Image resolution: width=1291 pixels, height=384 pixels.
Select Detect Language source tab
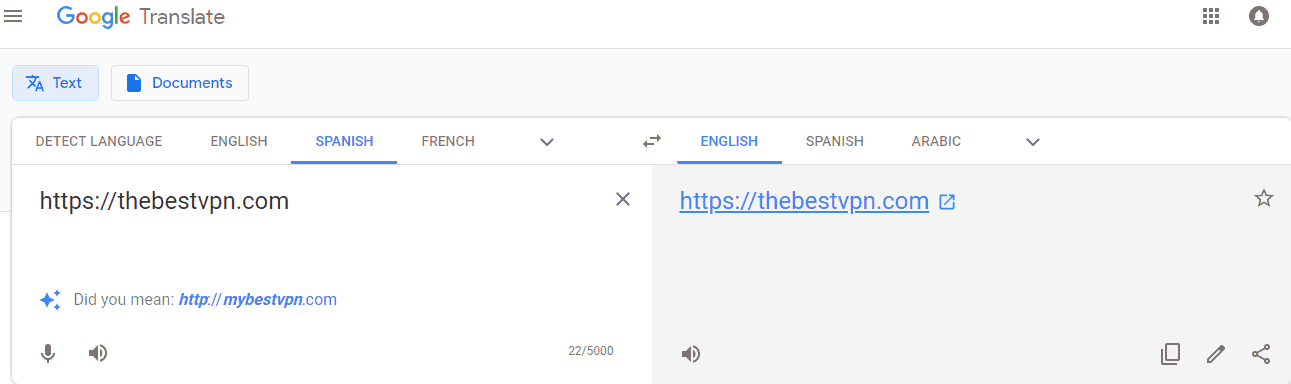point(99,141)
